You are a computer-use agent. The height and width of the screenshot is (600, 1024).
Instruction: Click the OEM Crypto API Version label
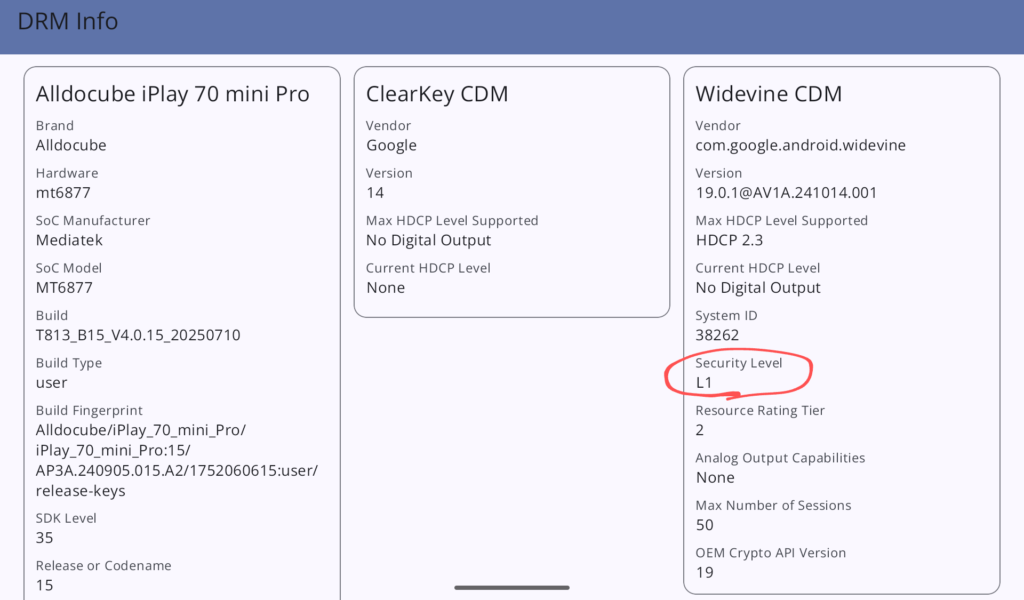coord(771,553)
